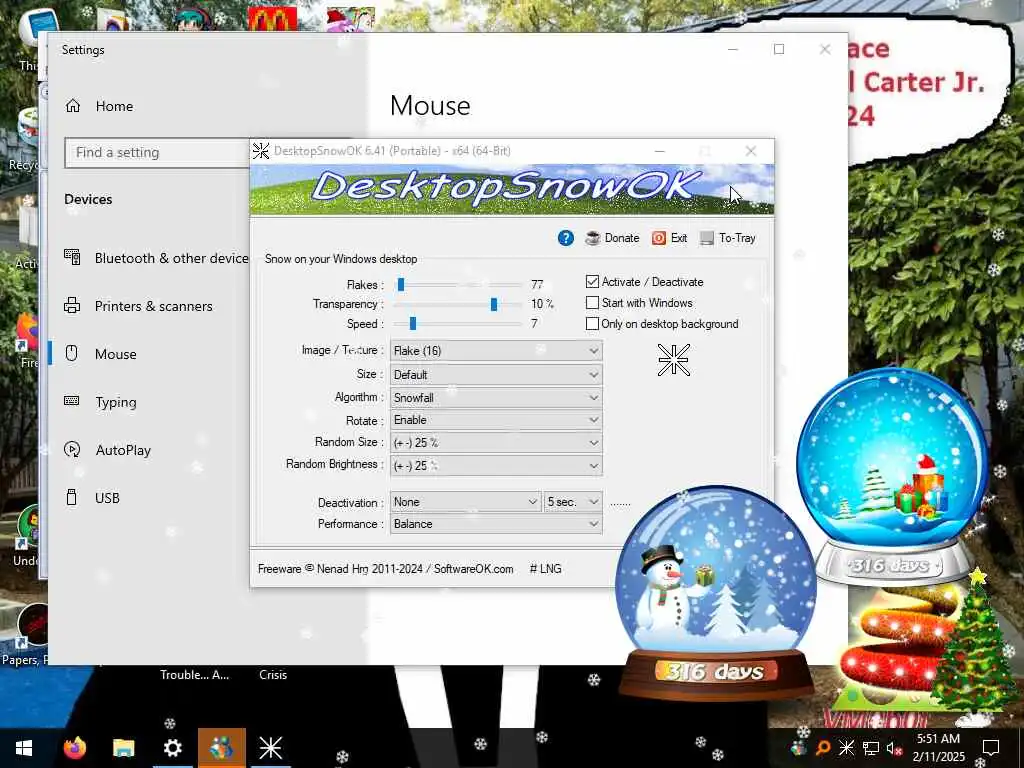Select the Mouse settings page
Image resolution: width=1024 pixels, height=768 pixels.
click(116, 354)
